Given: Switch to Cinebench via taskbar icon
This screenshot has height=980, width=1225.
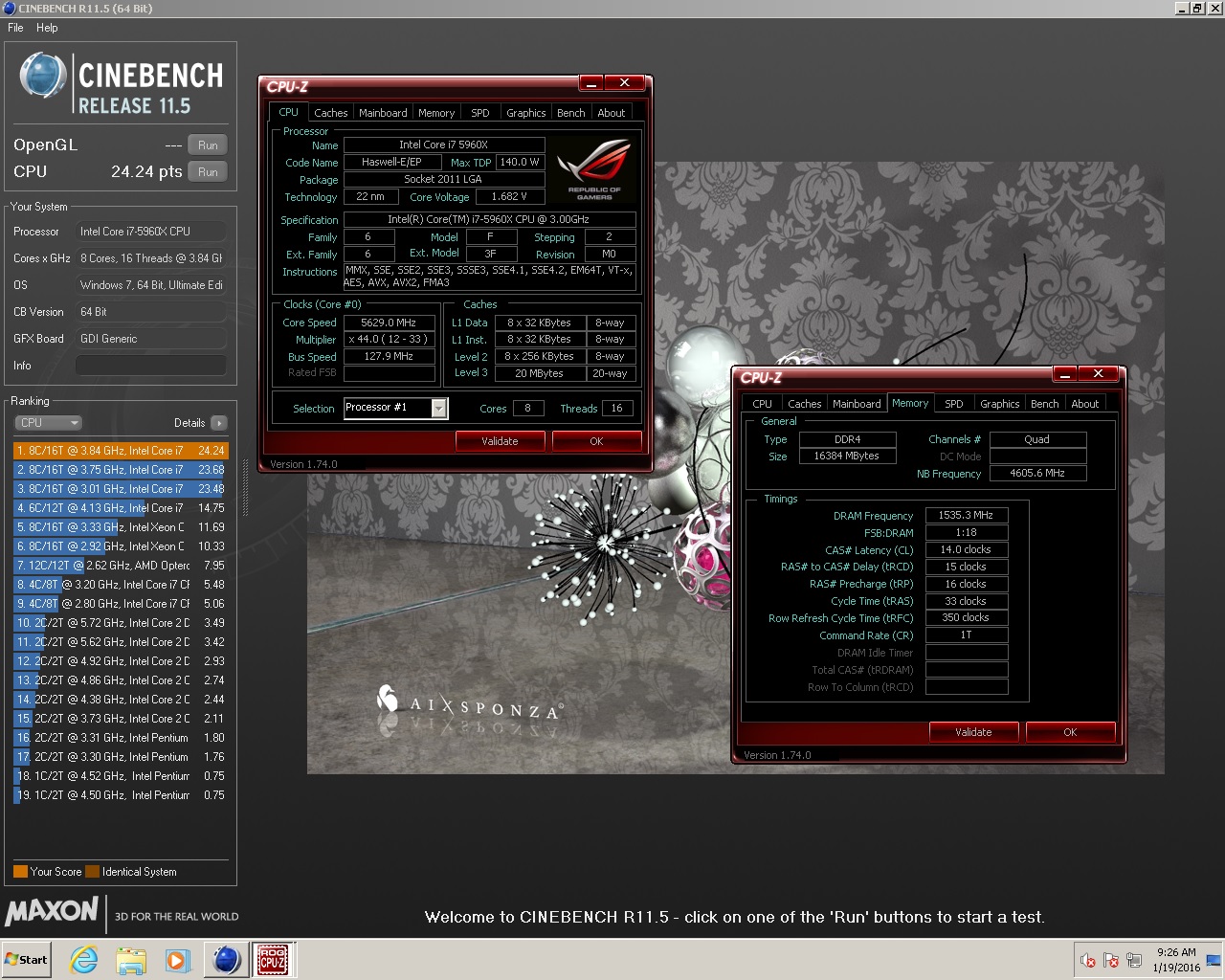Looking at the screenshot, I should (226, 960).
